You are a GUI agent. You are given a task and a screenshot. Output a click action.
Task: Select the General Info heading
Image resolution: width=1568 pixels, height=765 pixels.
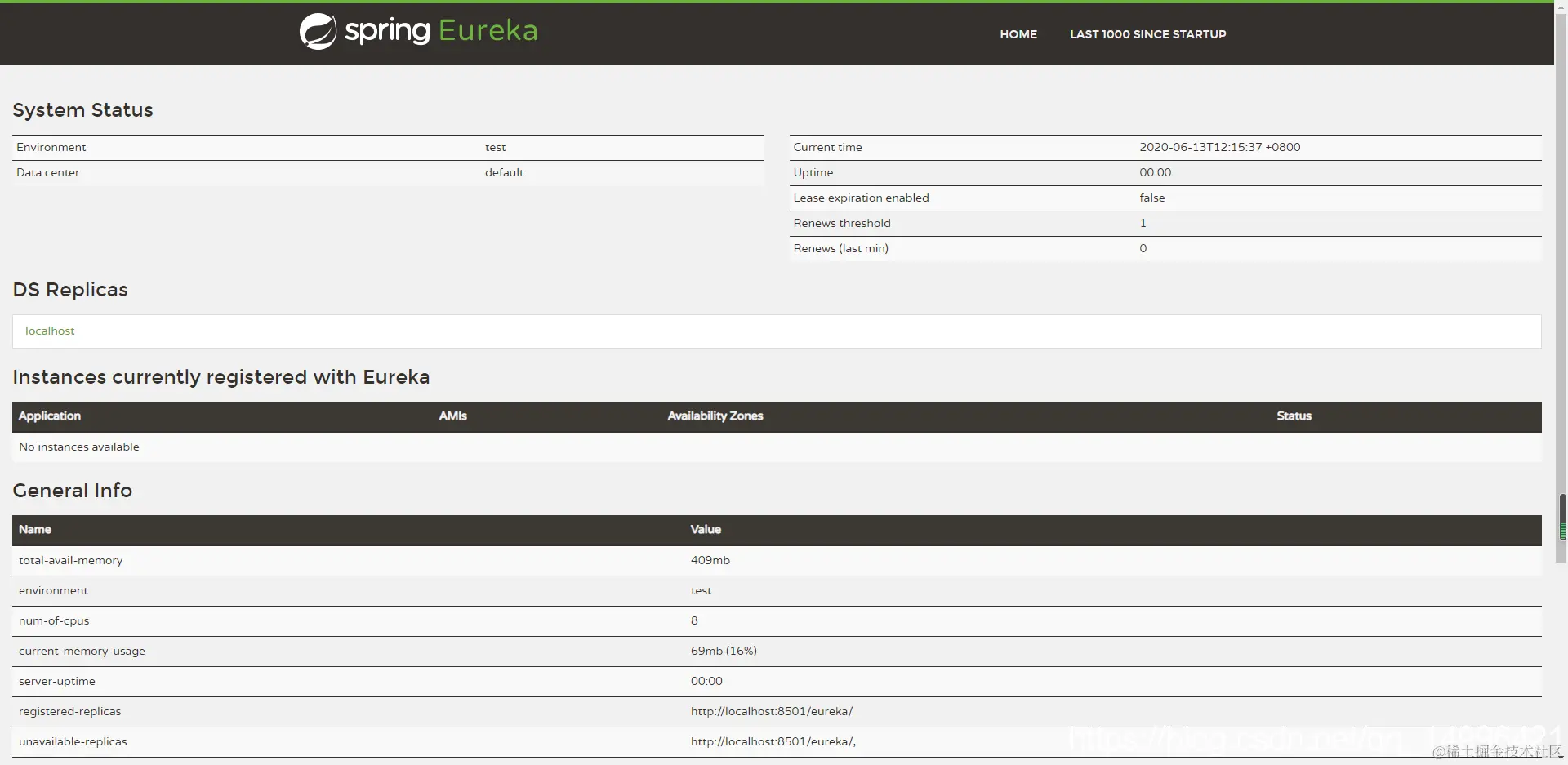pos(72,491)
